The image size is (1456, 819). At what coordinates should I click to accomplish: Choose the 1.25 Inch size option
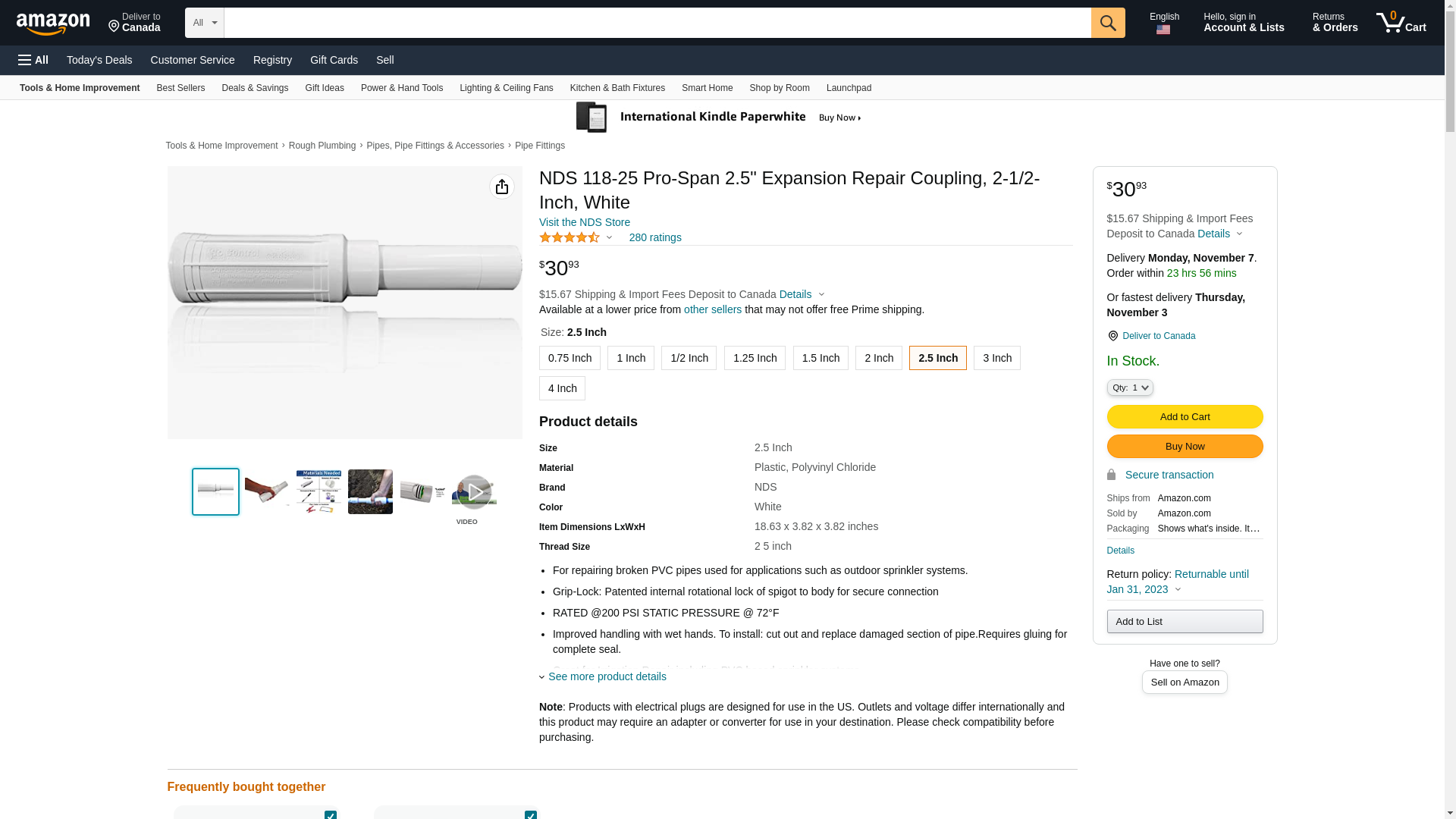point(754,358)
